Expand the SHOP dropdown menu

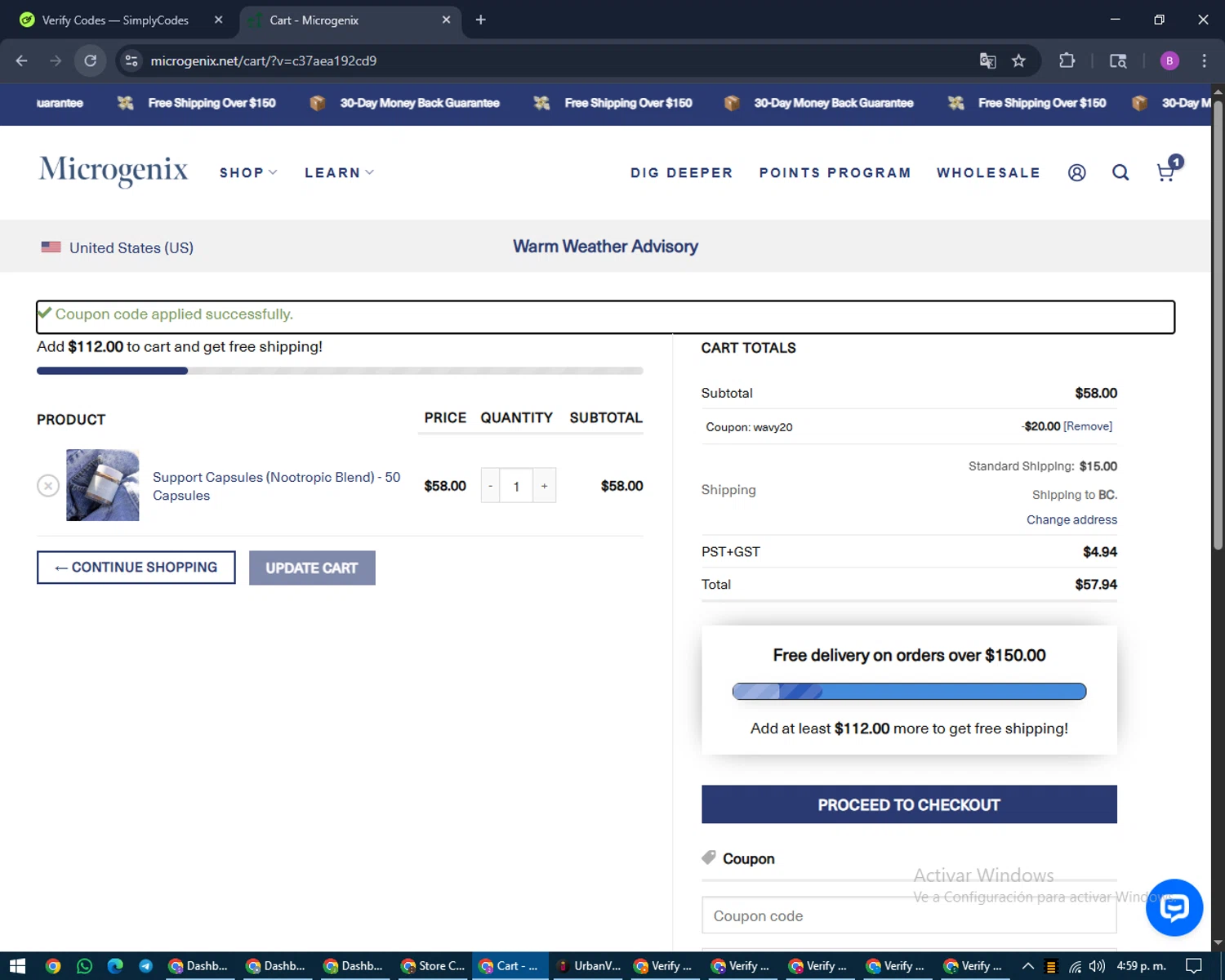(x=248, y=173)
